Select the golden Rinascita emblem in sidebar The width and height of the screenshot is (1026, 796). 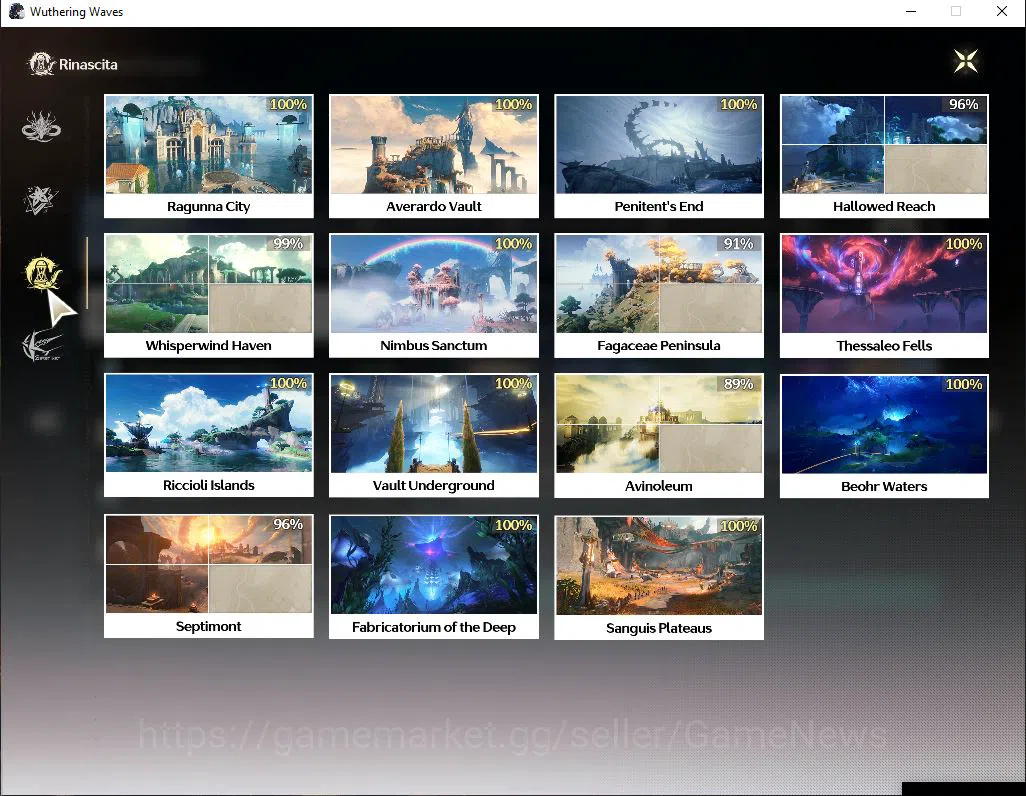(x=43, y=272)
